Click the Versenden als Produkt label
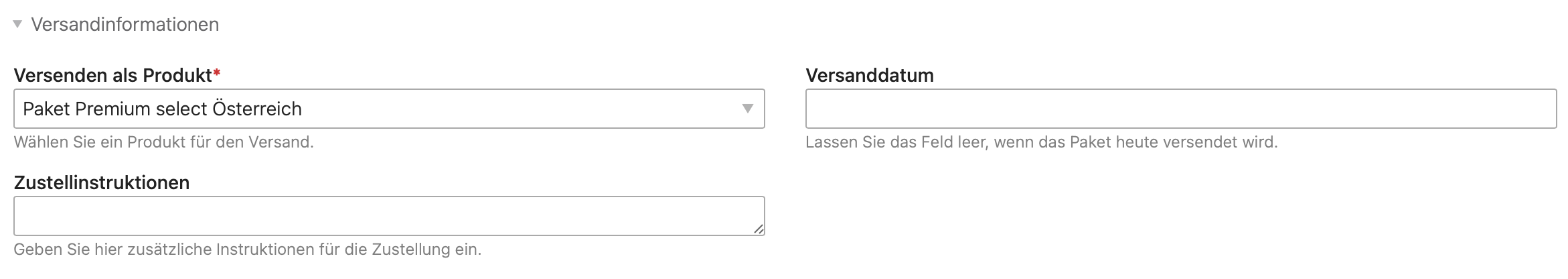 (112, 76)
